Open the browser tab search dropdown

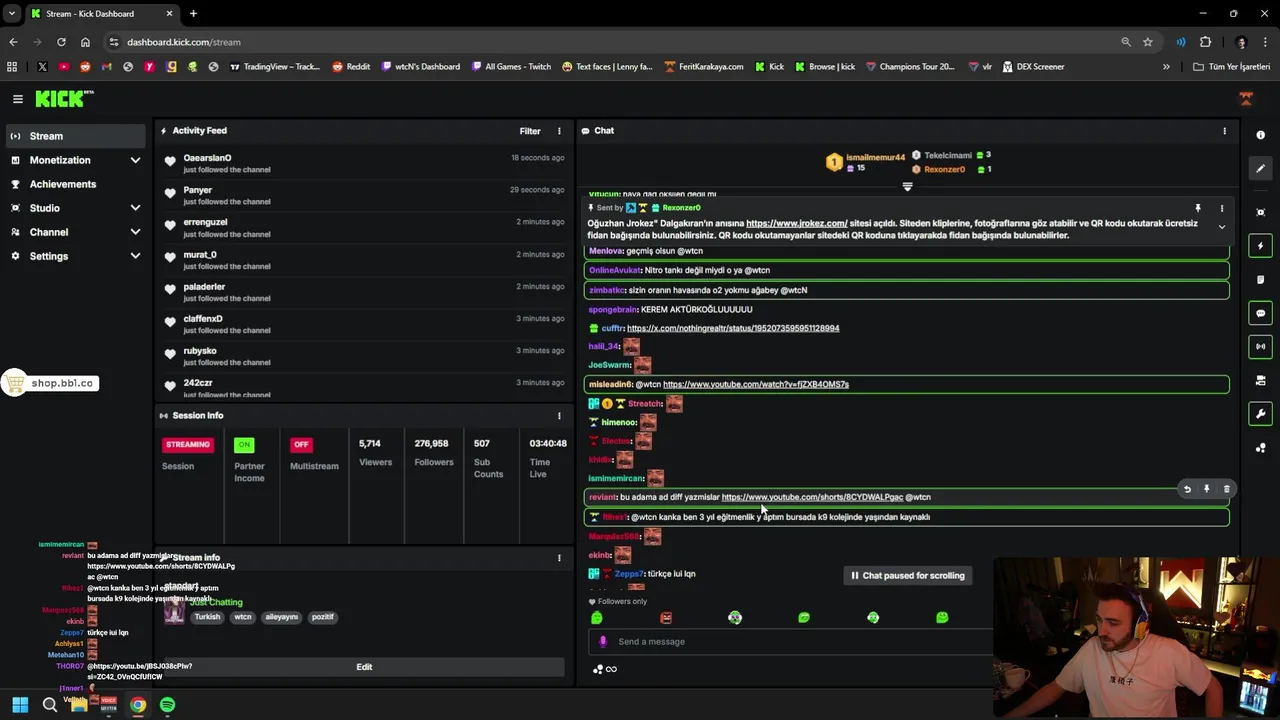click(x=12, y=14)
